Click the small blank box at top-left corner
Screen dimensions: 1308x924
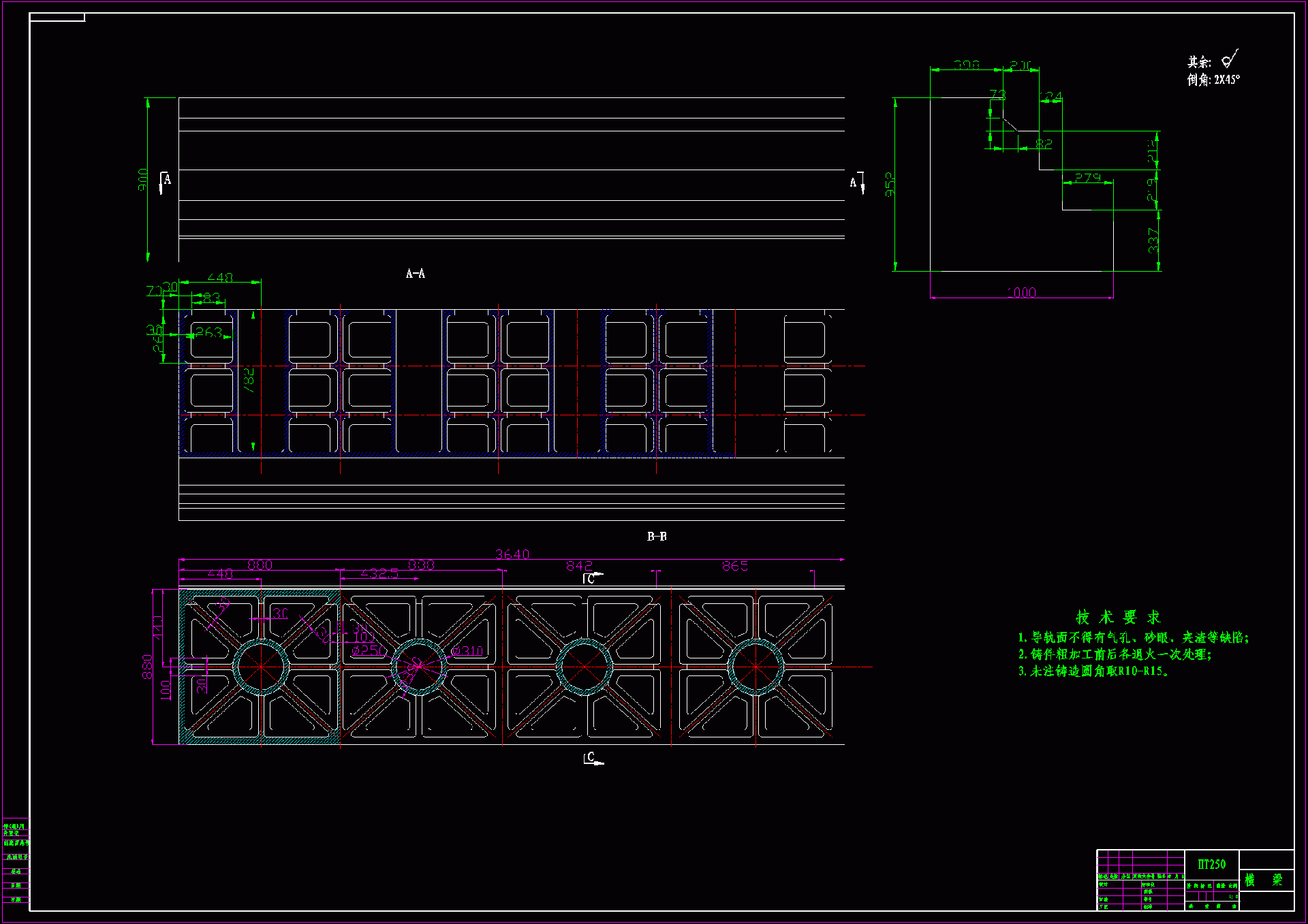pos(57,17)
